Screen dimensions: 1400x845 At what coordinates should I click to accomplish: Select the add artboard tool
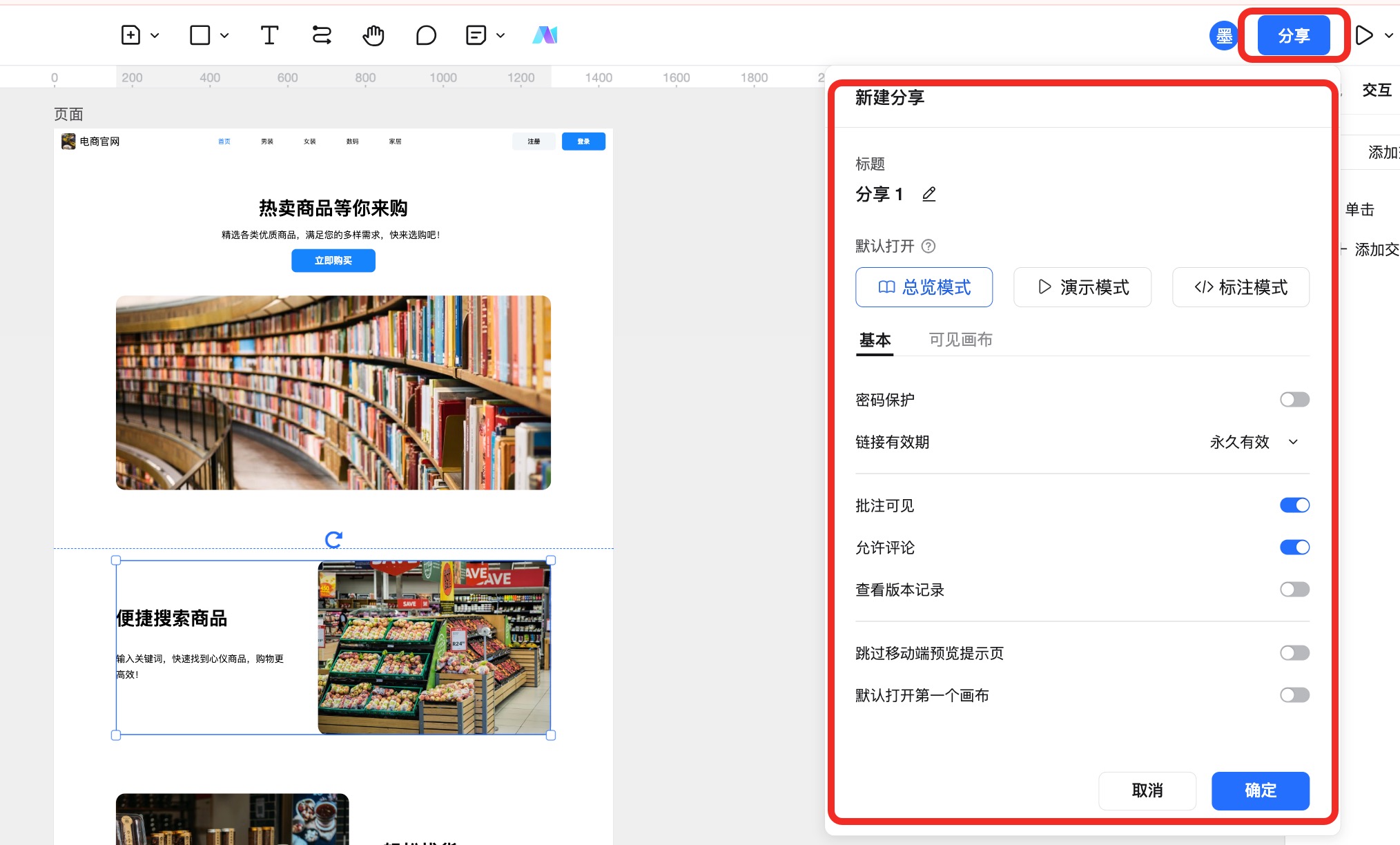[x=130, y=35]
